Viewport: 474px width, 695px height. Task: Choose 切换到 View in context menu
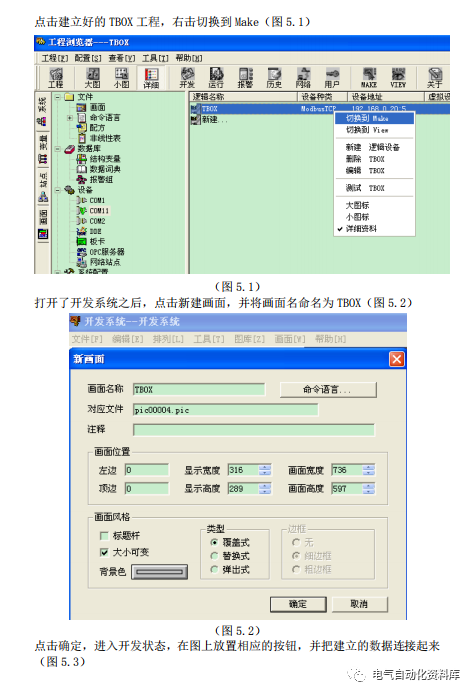tap(374, 130)
